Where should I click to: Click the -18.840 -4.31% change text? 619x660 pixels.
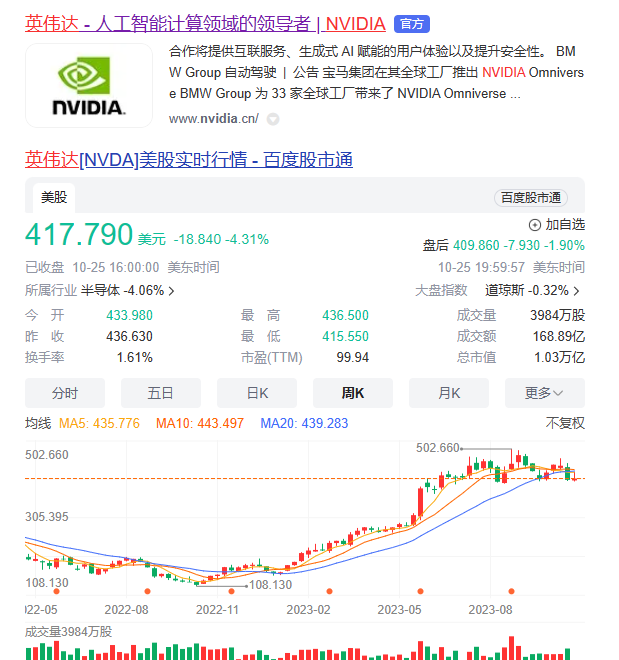[221, 240]
